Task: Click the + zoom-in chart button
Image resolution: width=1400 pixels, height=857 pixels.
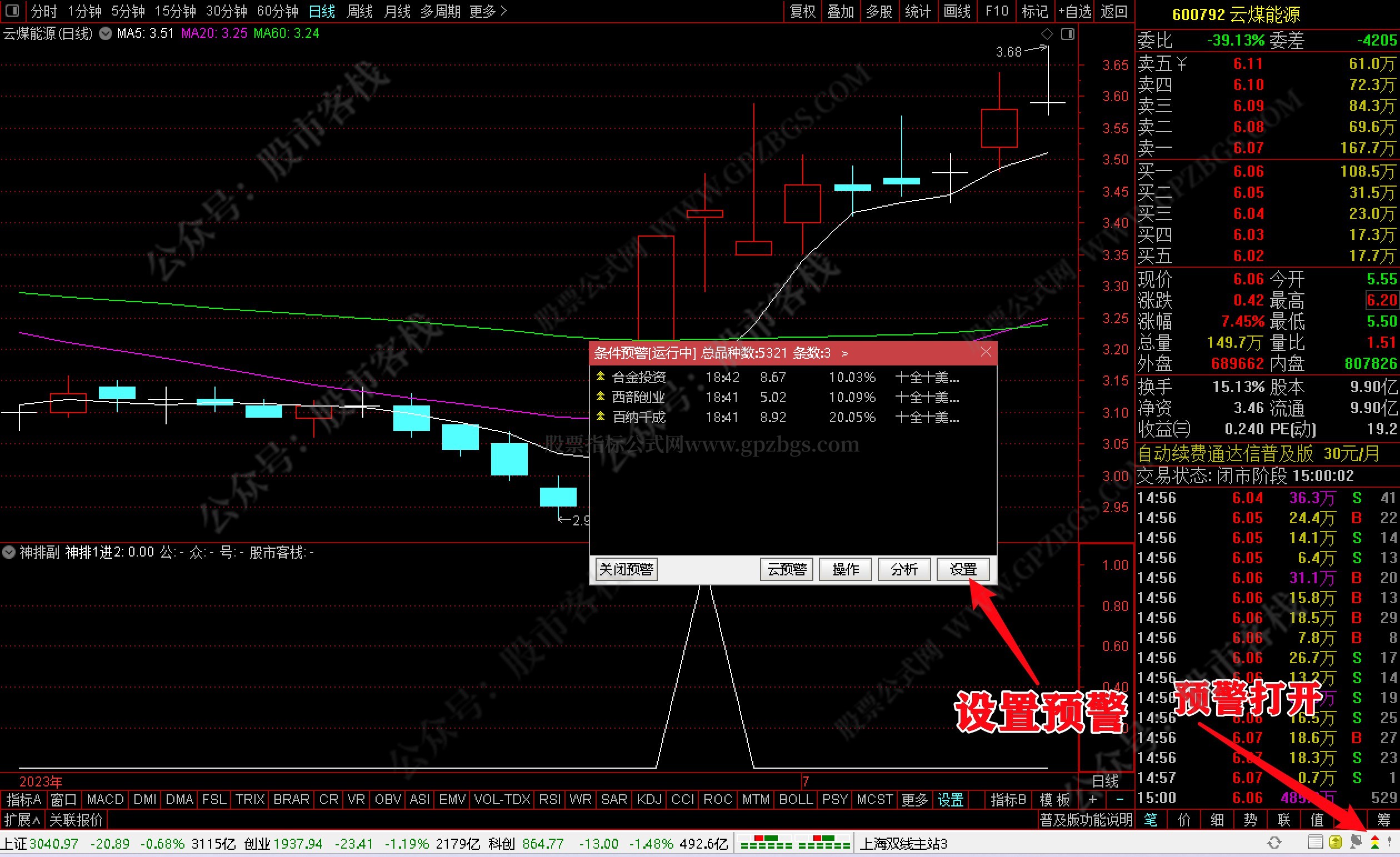Action: click(x=1092, y=800)
